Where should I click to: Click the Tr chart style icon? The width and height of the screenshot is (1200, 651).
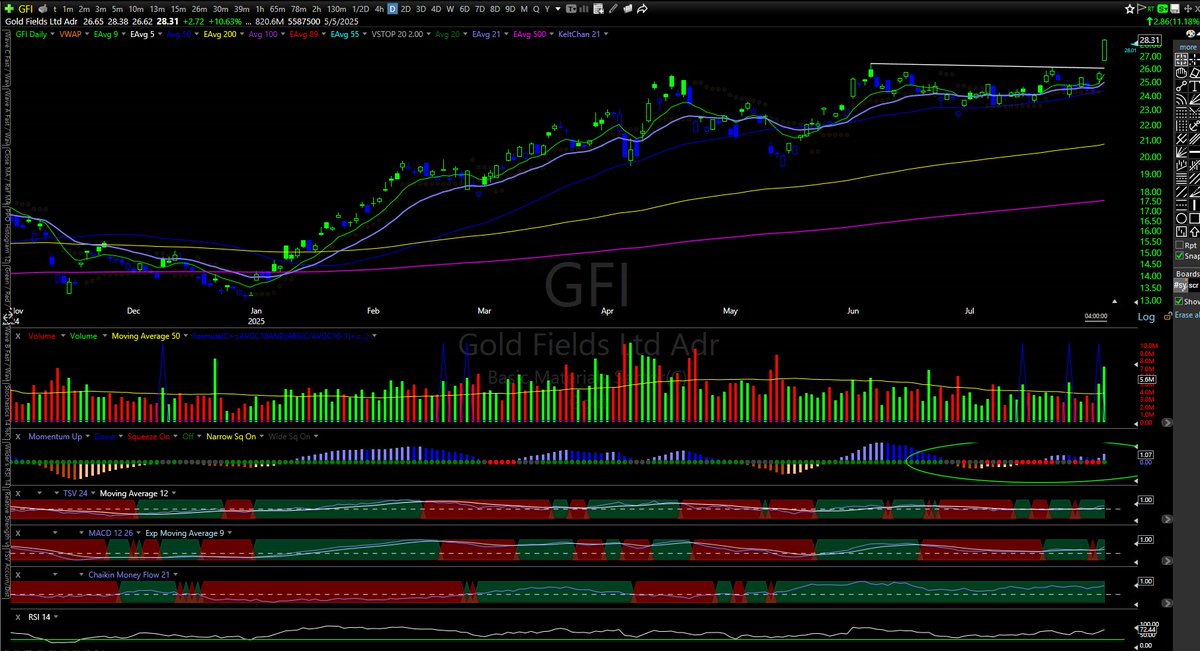point(571,8)
